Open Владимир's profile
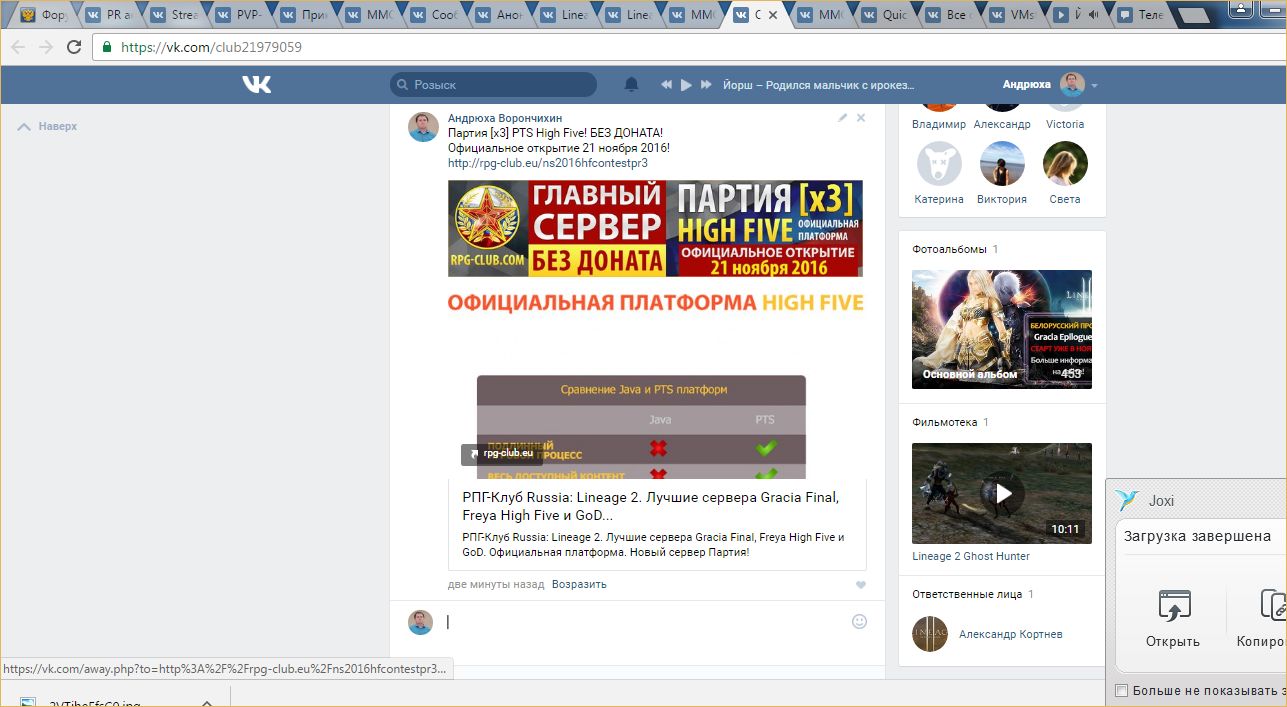 tap(939, 124)
